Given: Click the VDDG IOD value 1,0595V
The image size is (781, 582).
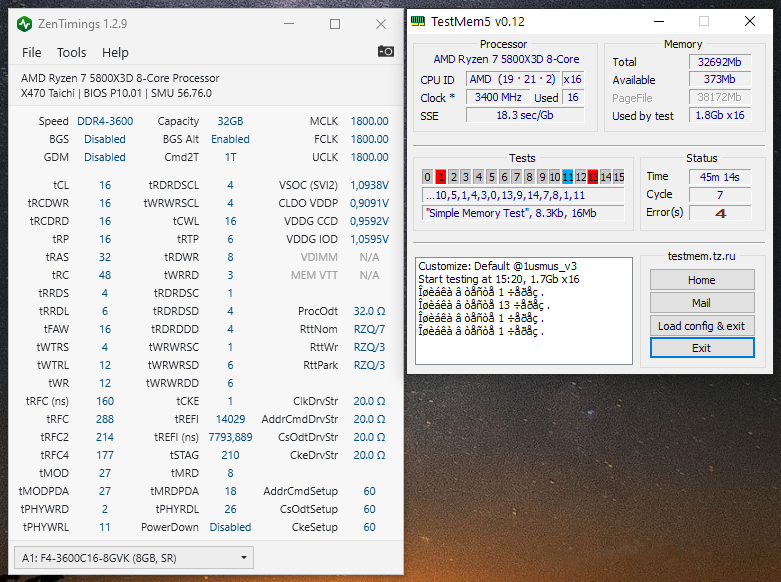Looking at the screenshot, I should 369,239.
